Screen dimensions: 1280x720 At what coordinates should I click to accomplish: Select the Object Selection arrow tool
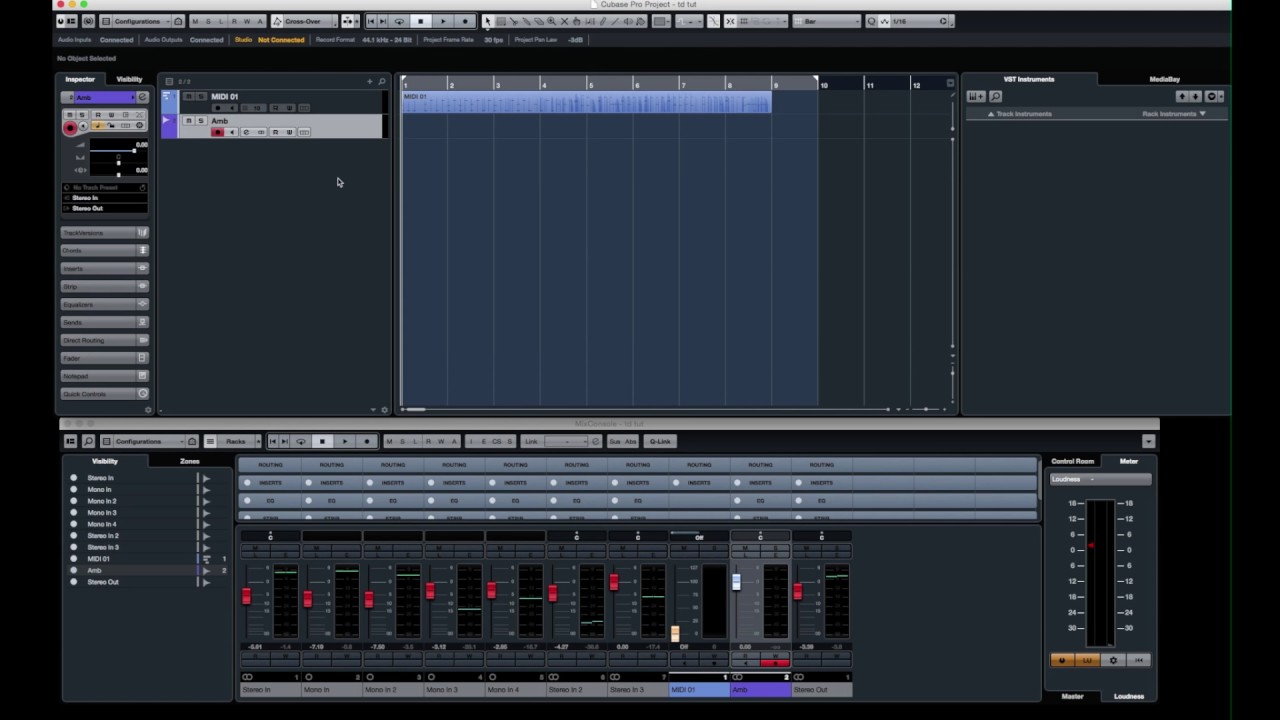[488, 21]
